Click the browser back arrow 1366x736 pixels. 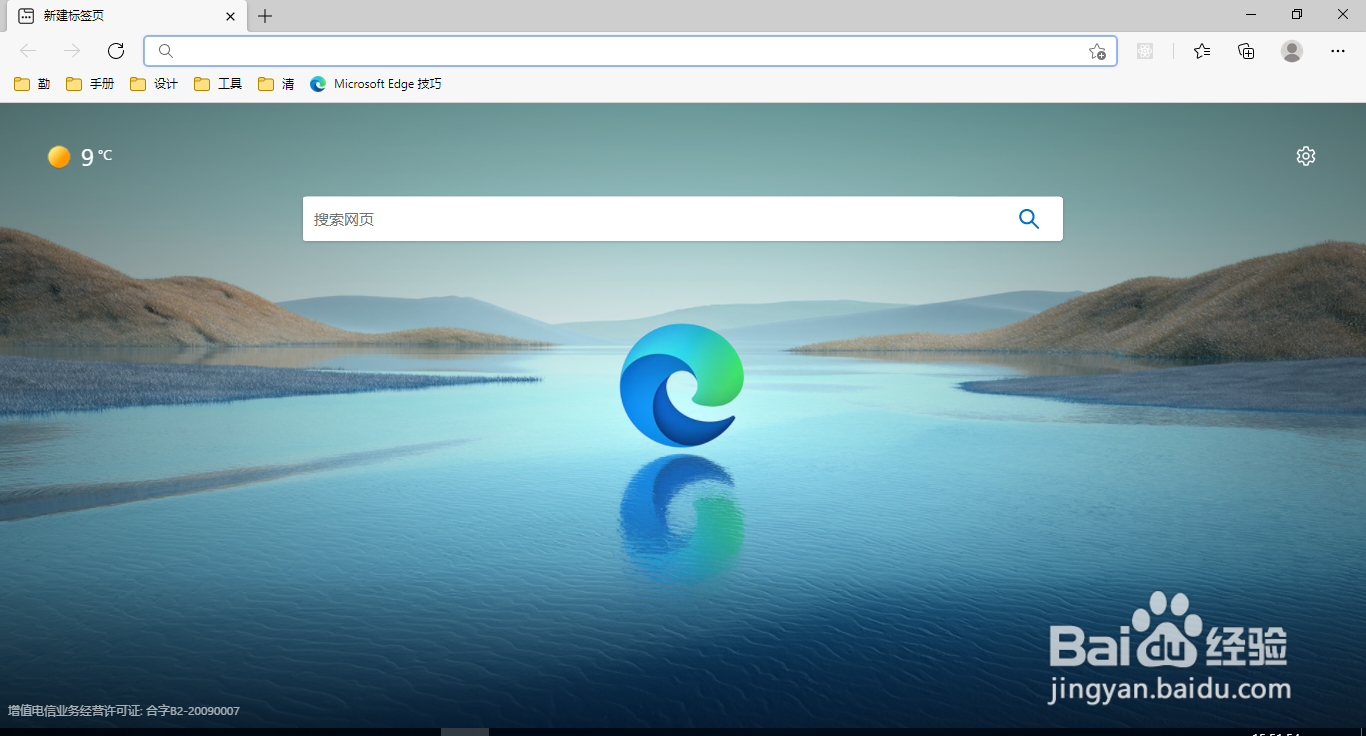tap(28, 51)
